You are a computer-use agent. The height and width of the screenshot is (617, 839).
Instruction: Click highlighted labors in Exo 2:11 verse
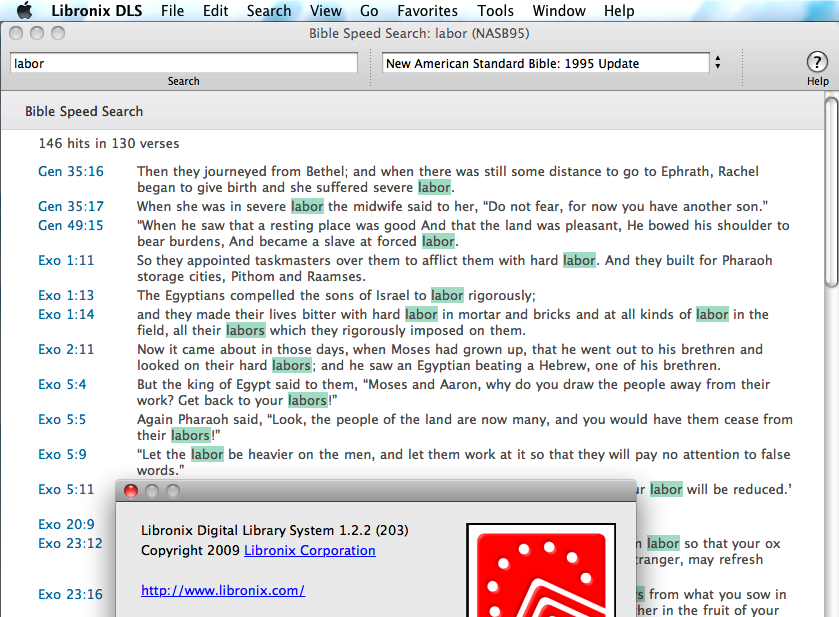click(x=292, y=365)
